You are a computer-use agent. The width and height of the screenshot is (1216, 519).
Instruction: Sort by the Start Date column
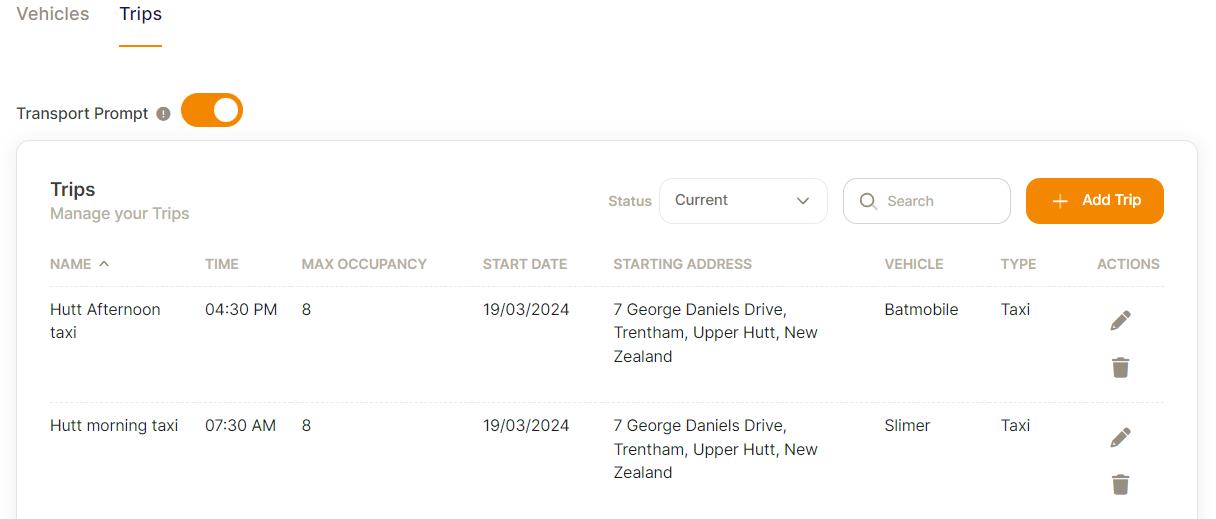525,264
